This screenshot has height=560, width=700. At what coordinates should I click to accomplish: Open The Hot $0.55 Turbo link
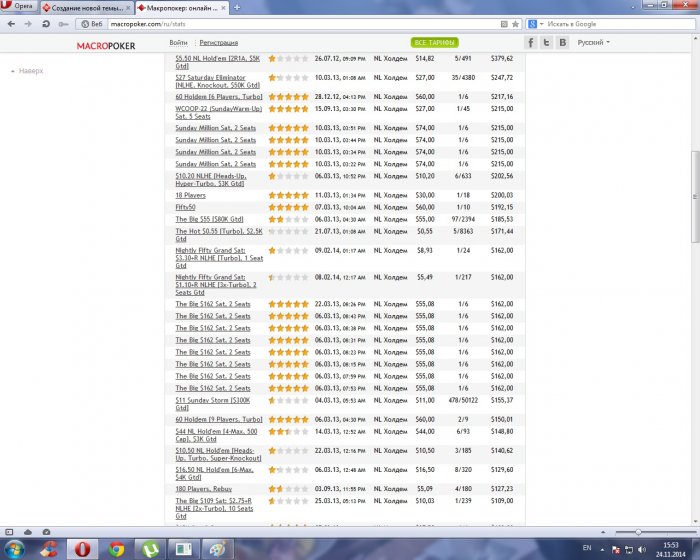pos(219,235)
